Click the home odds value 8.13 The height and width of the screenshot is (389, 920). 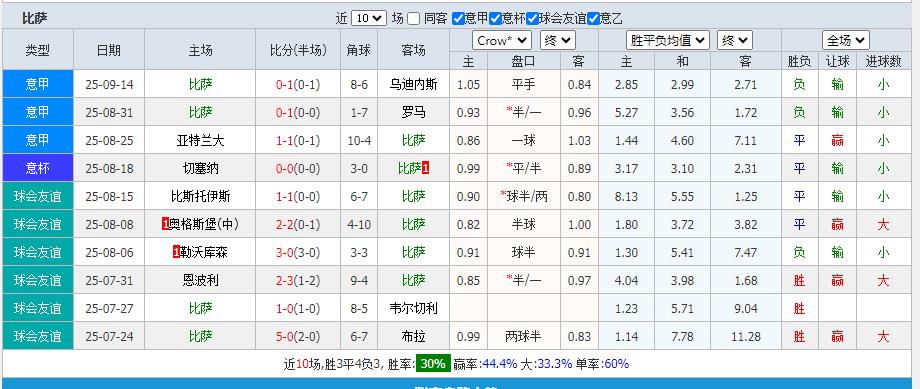click(x=626, y=197)
